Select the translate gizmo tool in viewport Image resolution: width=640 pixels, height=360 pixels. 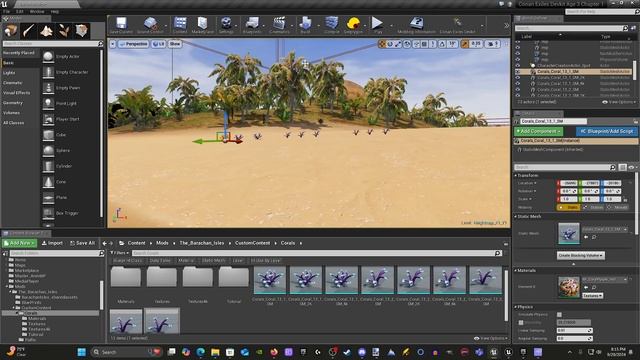382,44
